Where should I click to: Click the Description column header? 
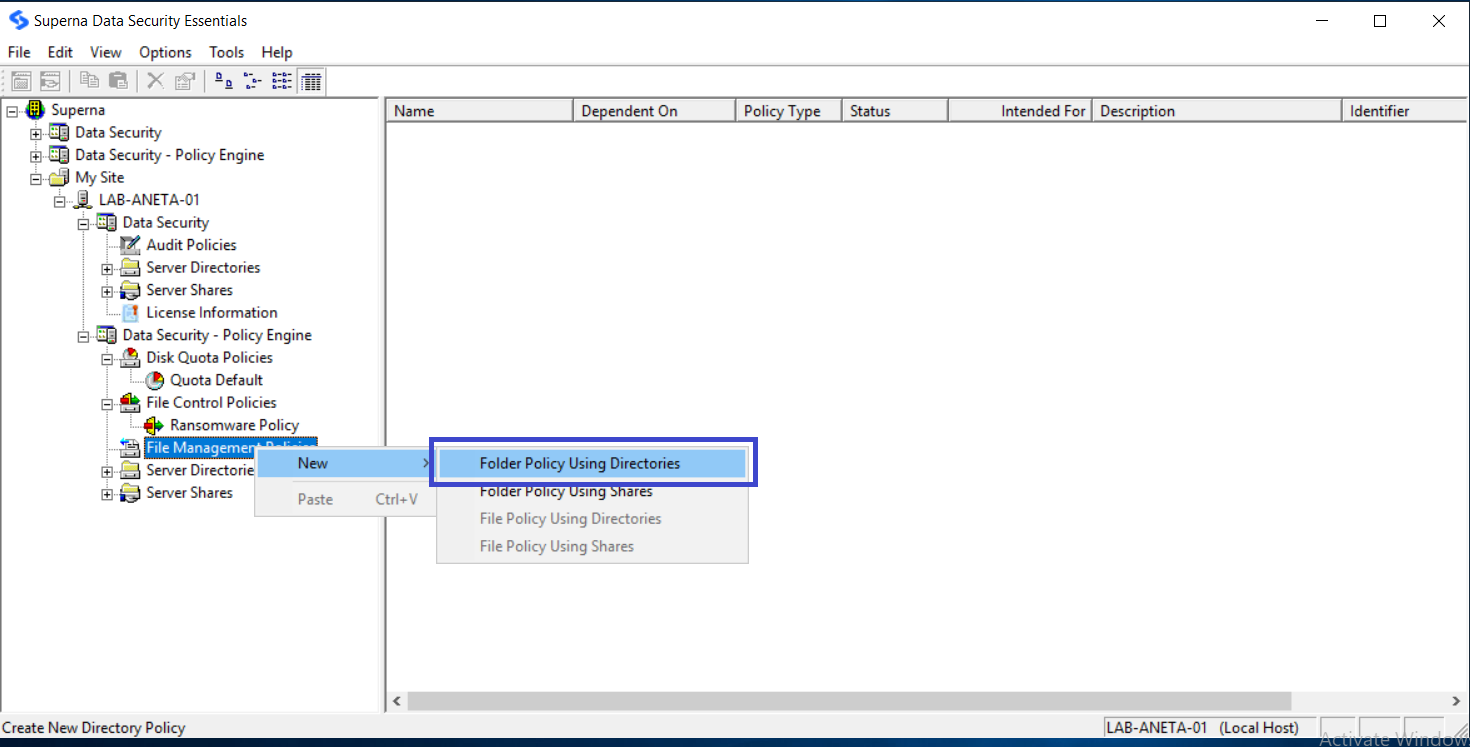point(1217,111)
